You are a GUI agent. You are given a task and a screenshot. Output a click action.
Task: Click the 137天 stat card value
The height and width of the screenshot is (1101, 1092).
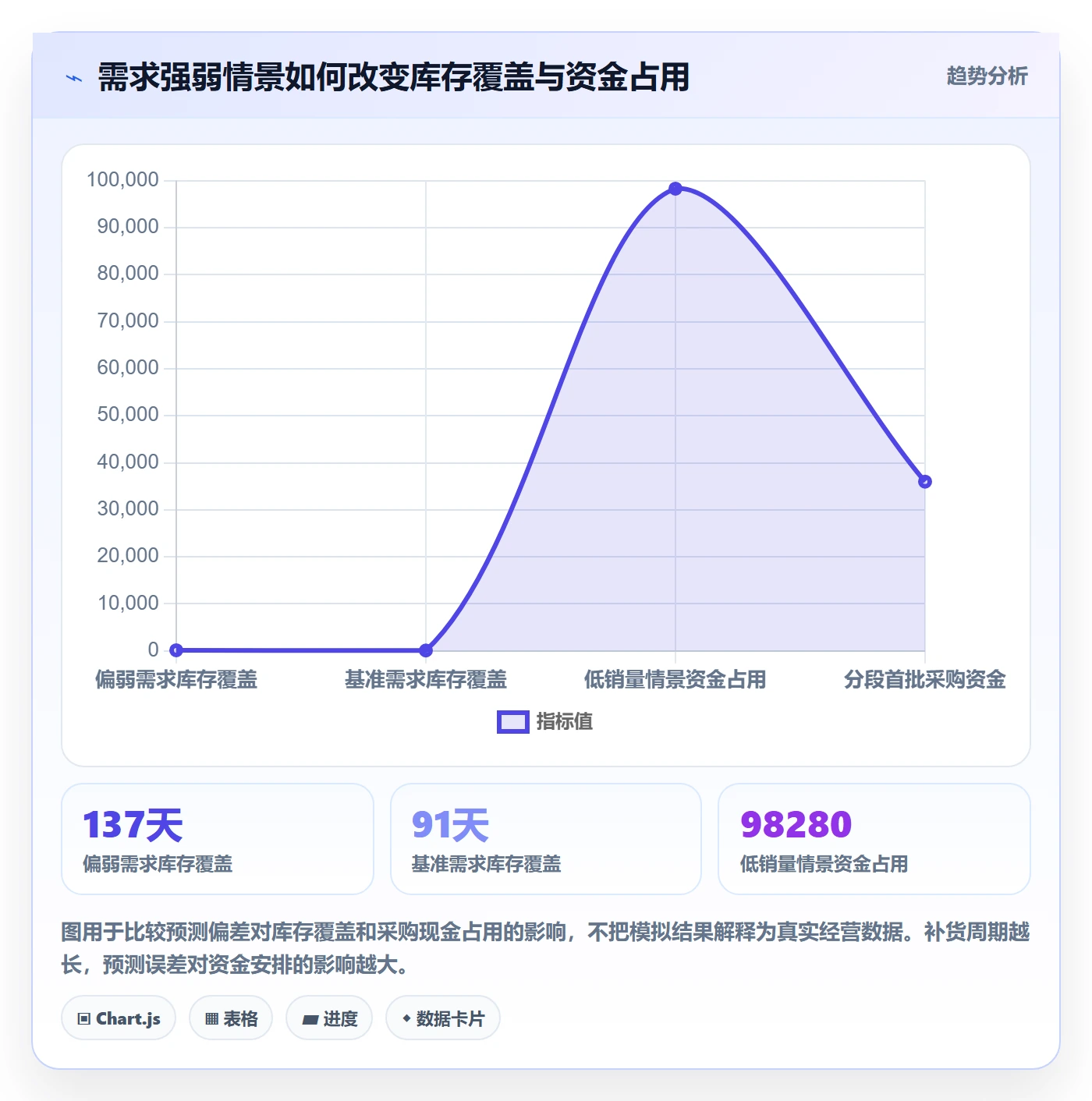coord(133,825)
